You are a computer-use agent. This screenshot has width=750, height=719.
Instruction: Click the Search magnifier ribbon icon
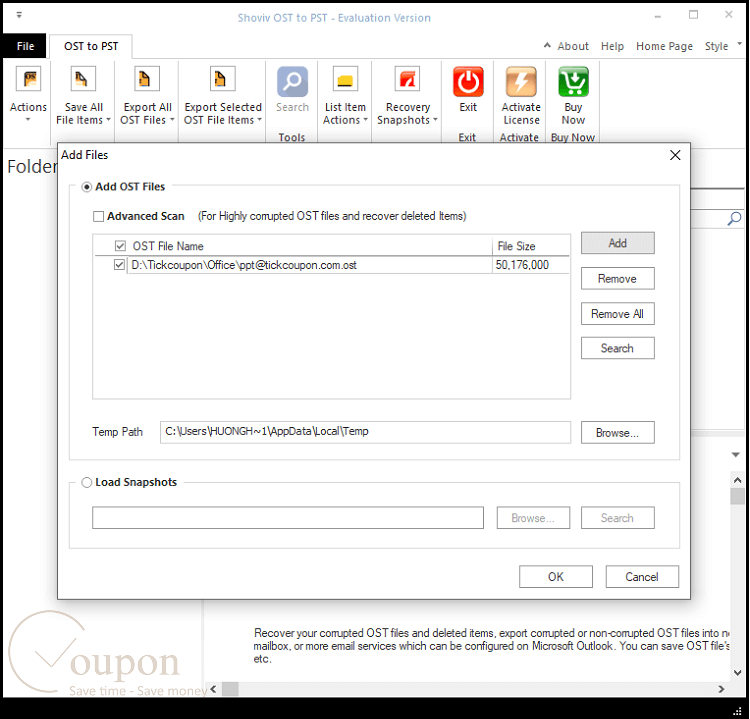(292, 82)
